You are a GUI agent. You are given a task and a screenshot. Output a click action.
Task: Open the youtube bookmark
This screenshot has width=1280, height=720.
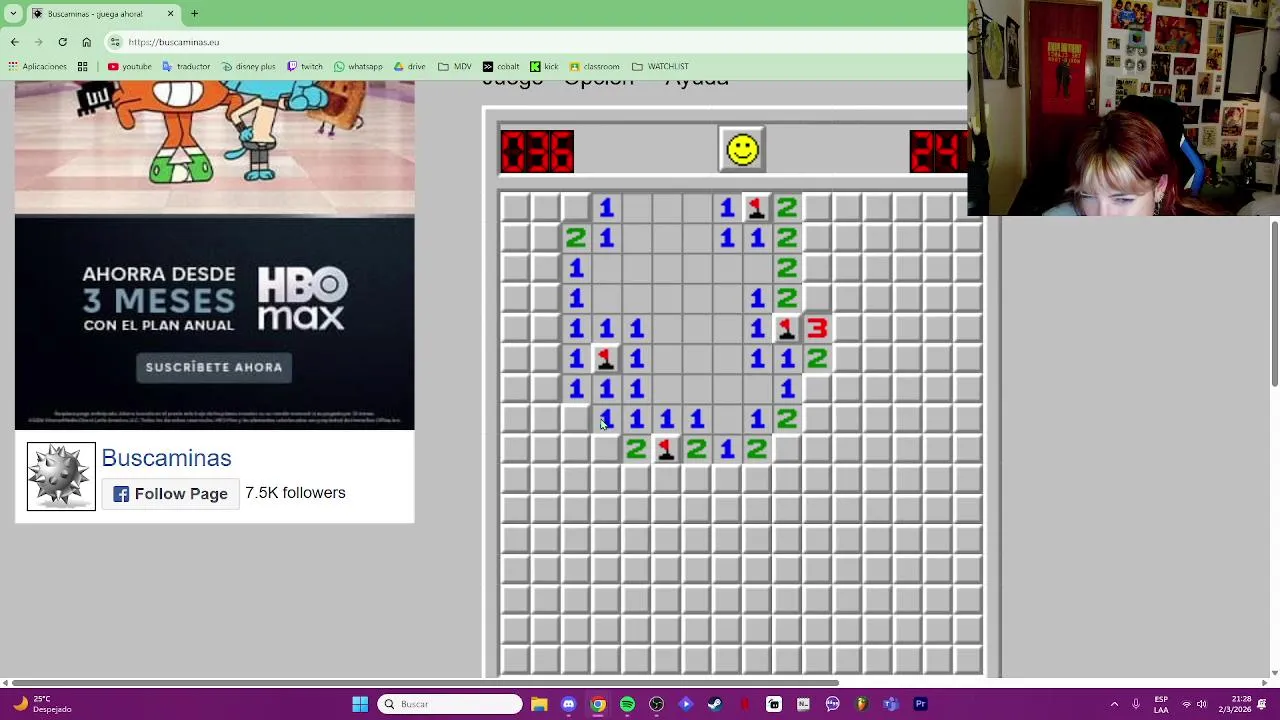[x=129, y=67]
